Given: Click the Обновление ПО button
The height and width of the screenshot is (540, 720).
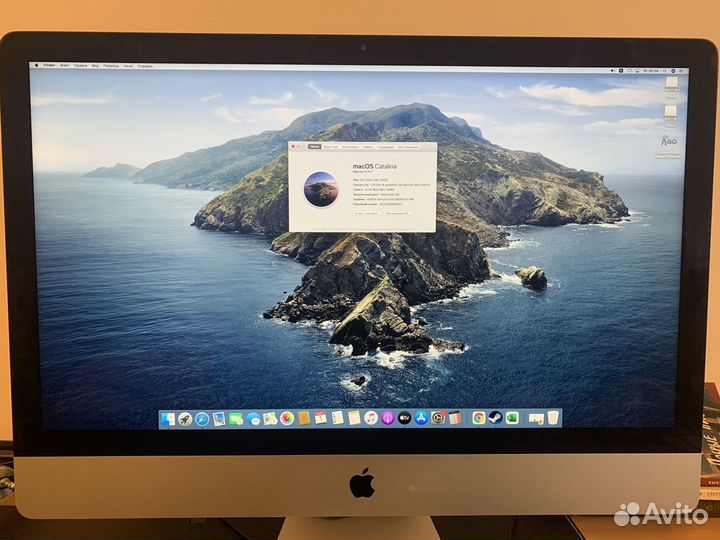Looking at the screenshot, I should (397, 213).
